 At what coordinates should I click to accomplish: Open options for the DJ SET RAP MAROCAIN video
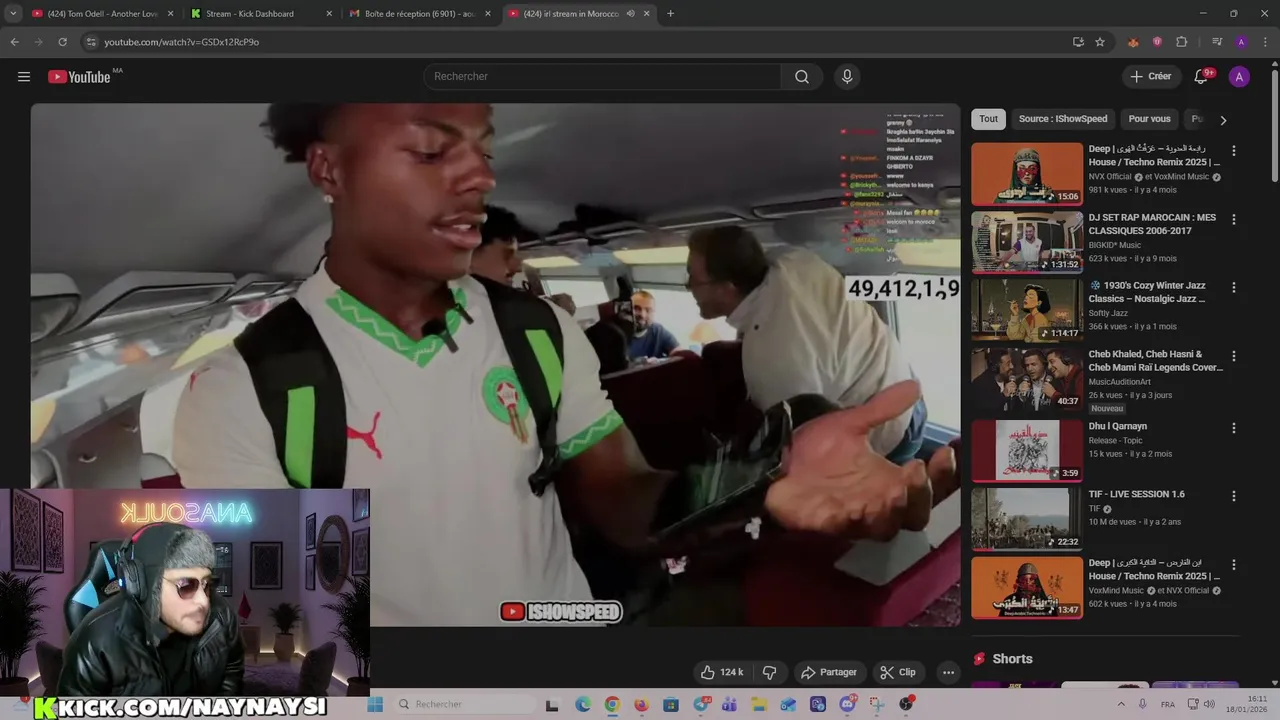pos(1233,219)
